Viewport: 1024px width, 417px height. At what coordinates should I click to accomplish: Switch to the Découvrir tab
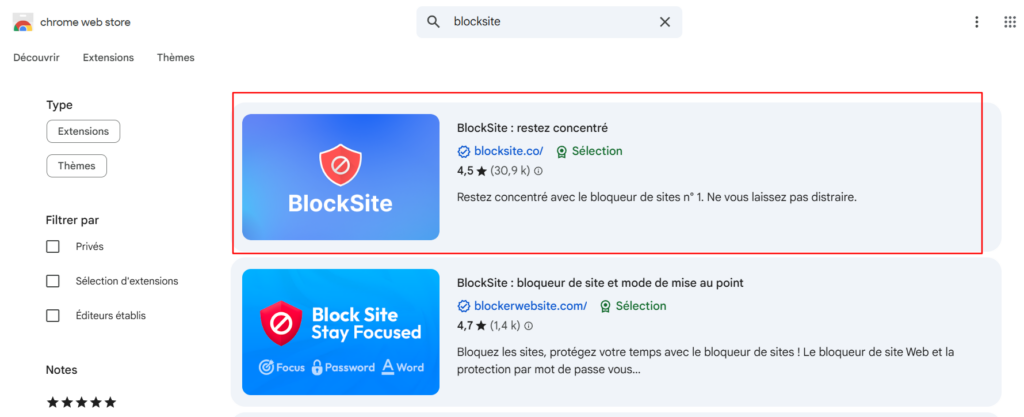pos(39,58)
